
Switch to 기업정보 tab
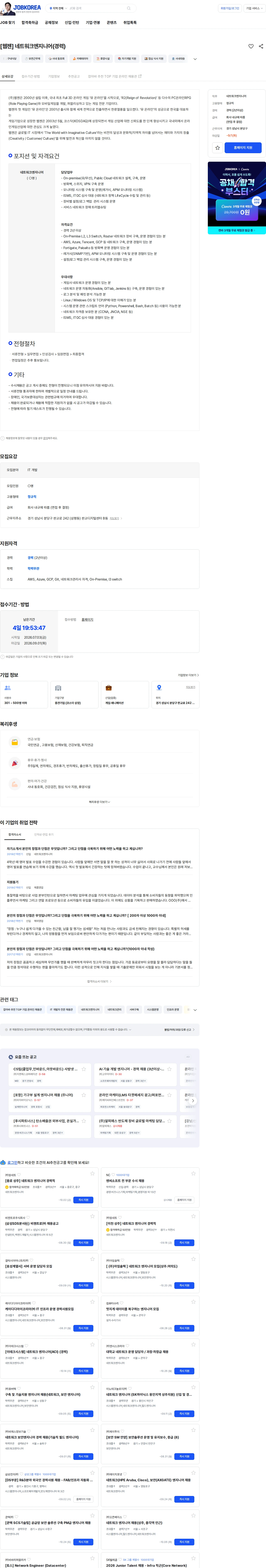point(54,77)
